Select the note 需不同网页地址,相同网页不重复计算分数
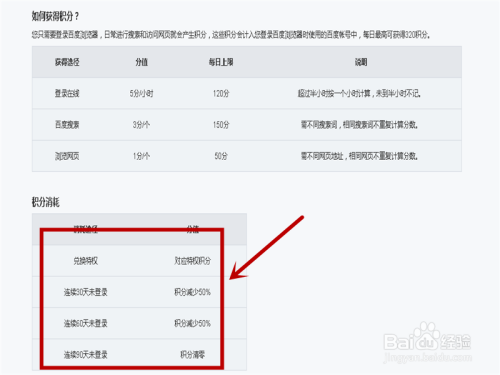The height and width of the screenshot is (375, 500). point(359,156)
